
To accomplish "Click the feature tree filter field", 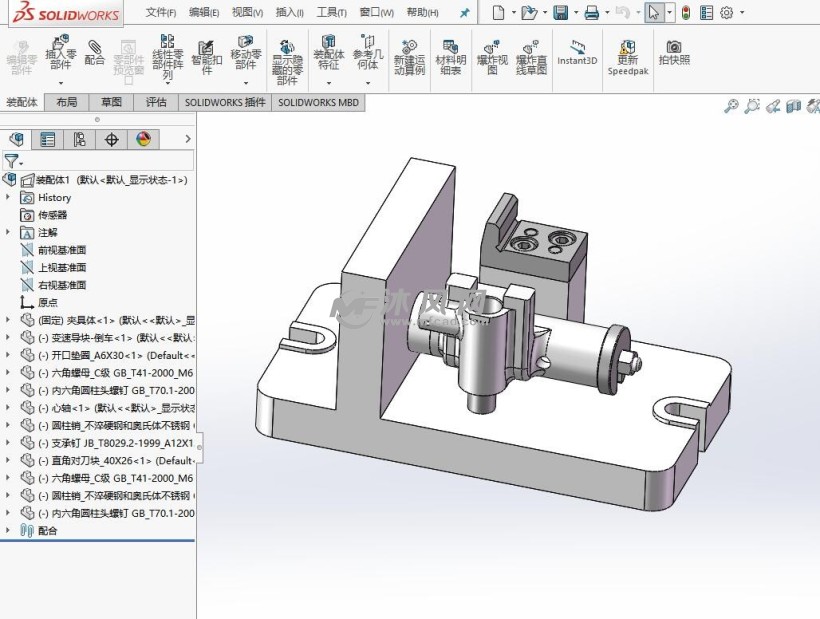I will tap(100, 160).
